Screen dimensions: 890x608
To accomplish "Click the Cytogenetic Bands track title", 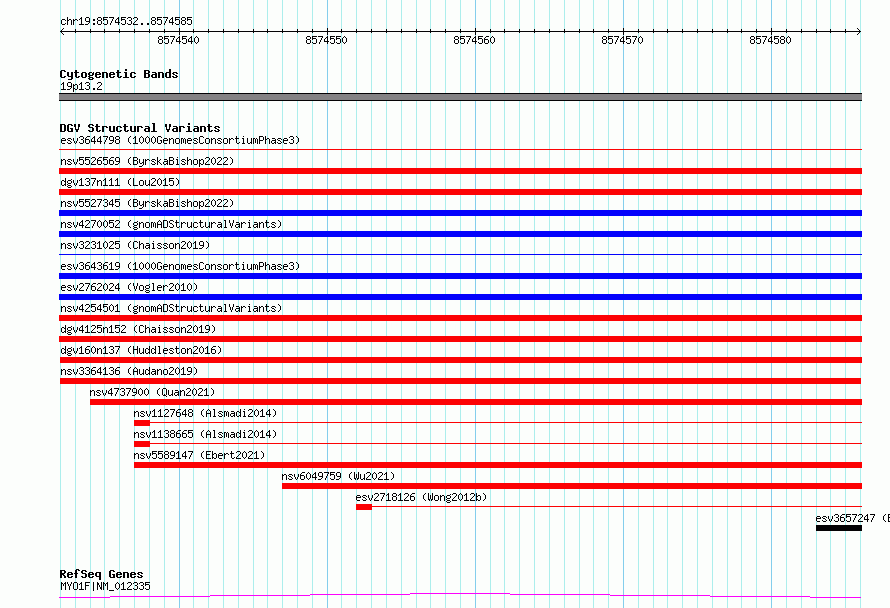I will click(x=119, y=74).
